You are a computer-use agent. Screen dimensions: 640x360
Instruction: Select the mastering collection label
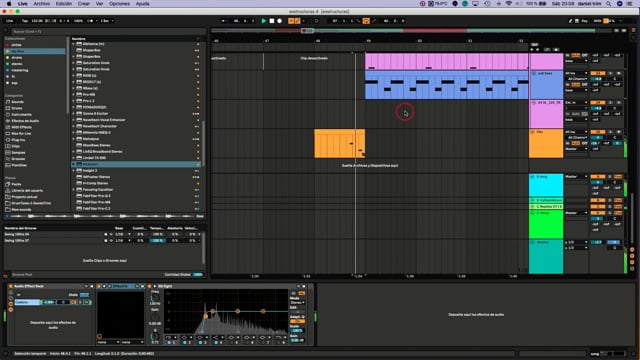coord(20,70)
